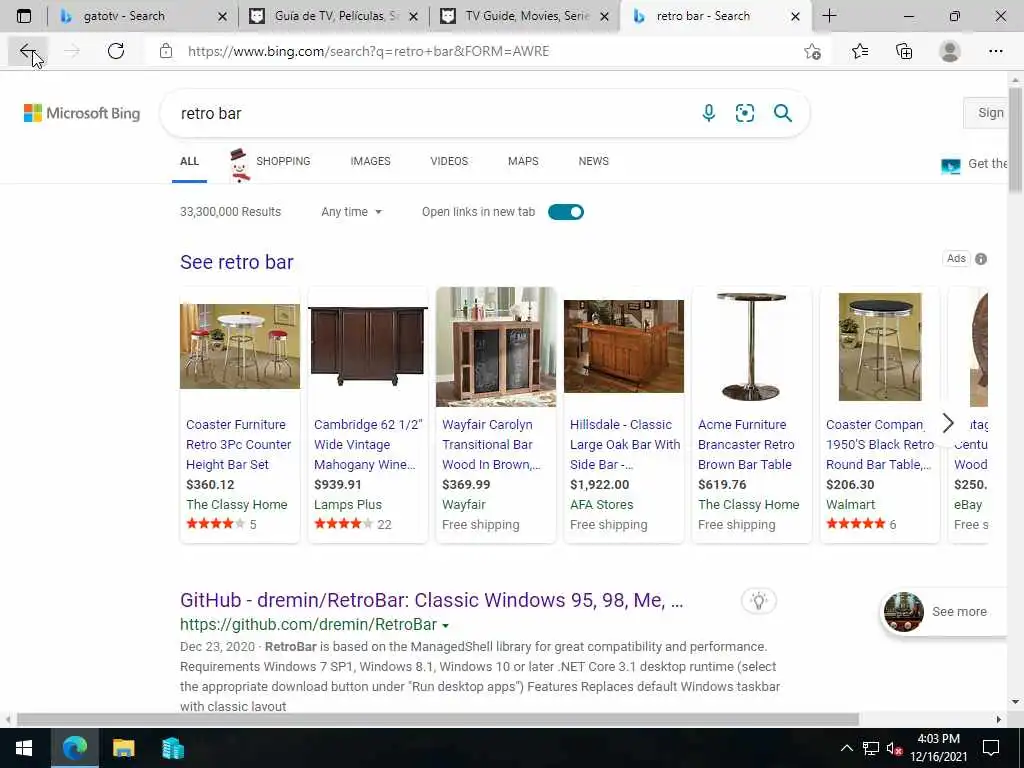
Task: Click the retro bar search input field
Action: (x=431, y=113)
